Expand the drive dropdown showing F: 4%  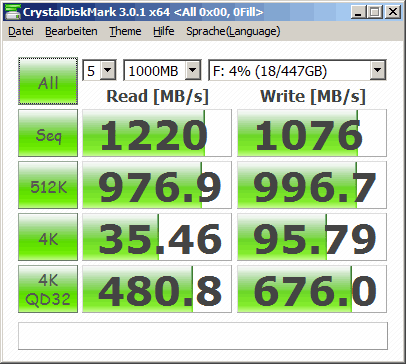click(x=378, y=70)
